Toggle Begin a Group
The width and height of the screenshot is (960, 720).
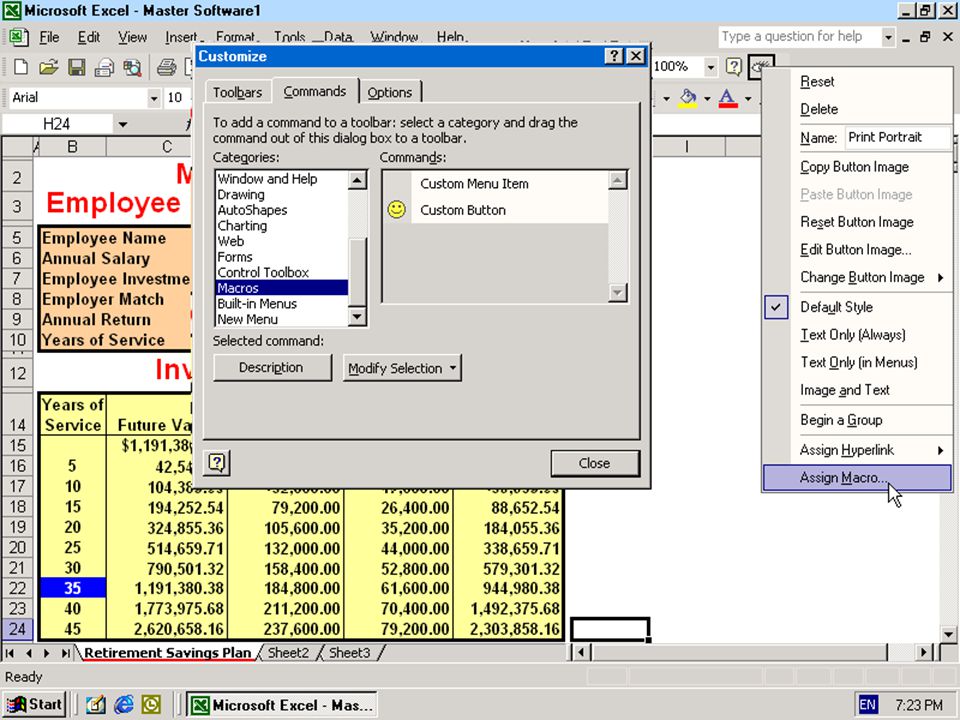(857, 420)
